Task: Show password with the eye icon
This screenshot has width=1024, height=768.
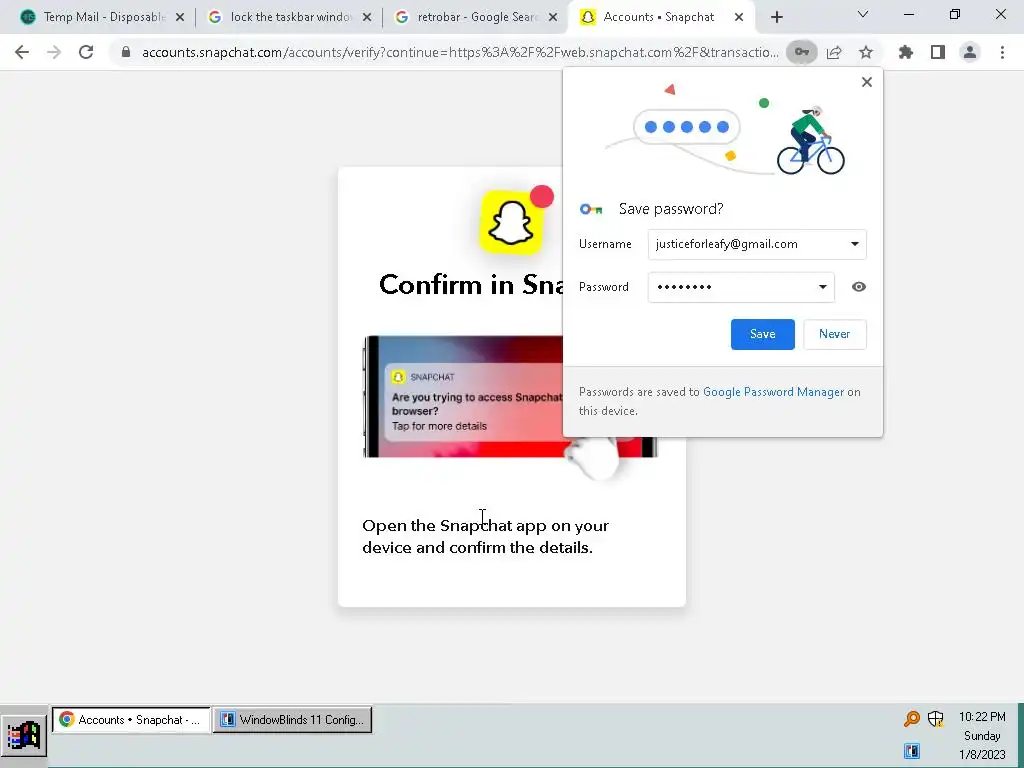Action: click(859, 287)
